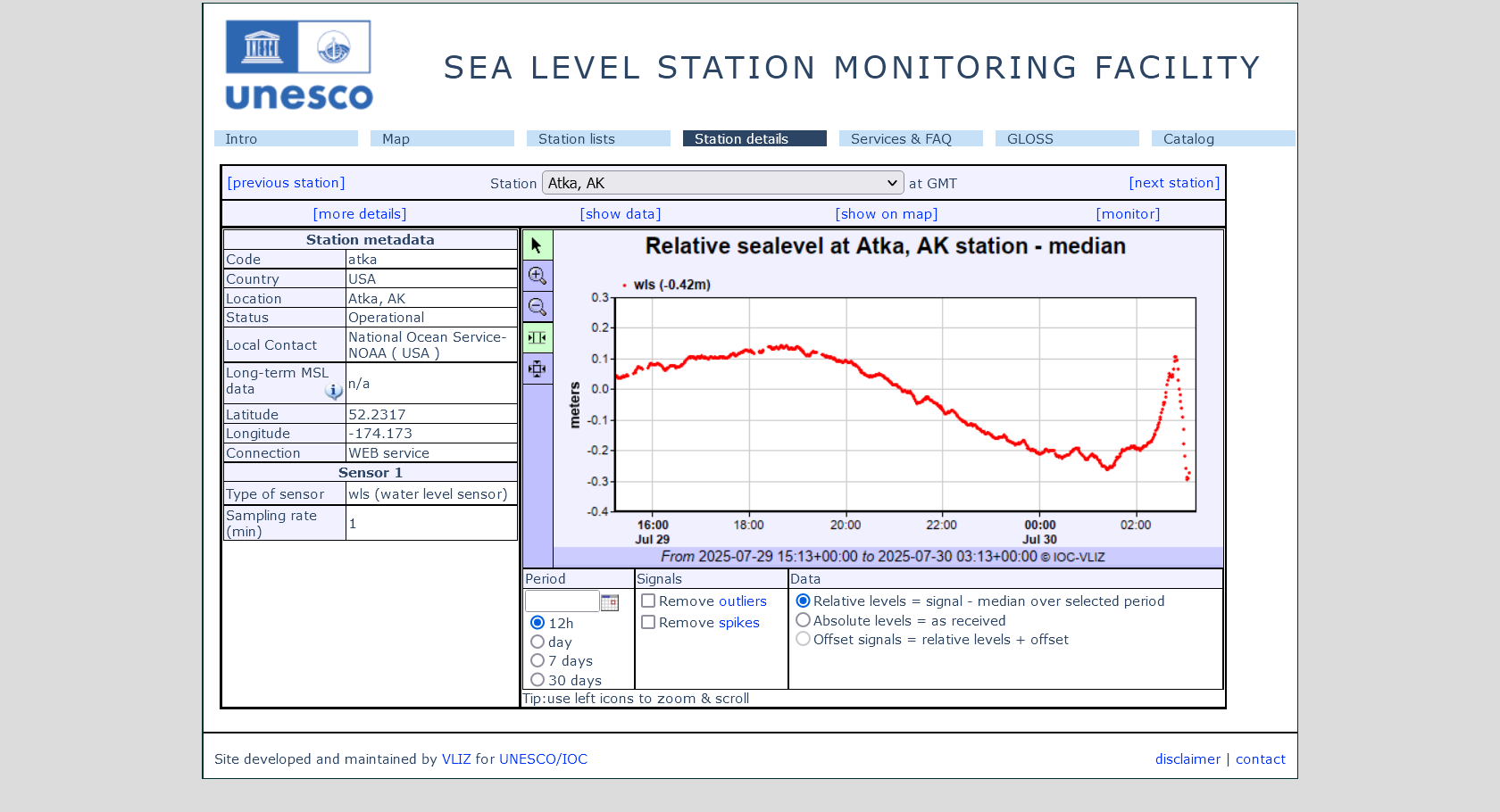Select the 12h period radio button
Image resolution: width=1500 pixels, height=812 pixels.
[x=537, y=623]
